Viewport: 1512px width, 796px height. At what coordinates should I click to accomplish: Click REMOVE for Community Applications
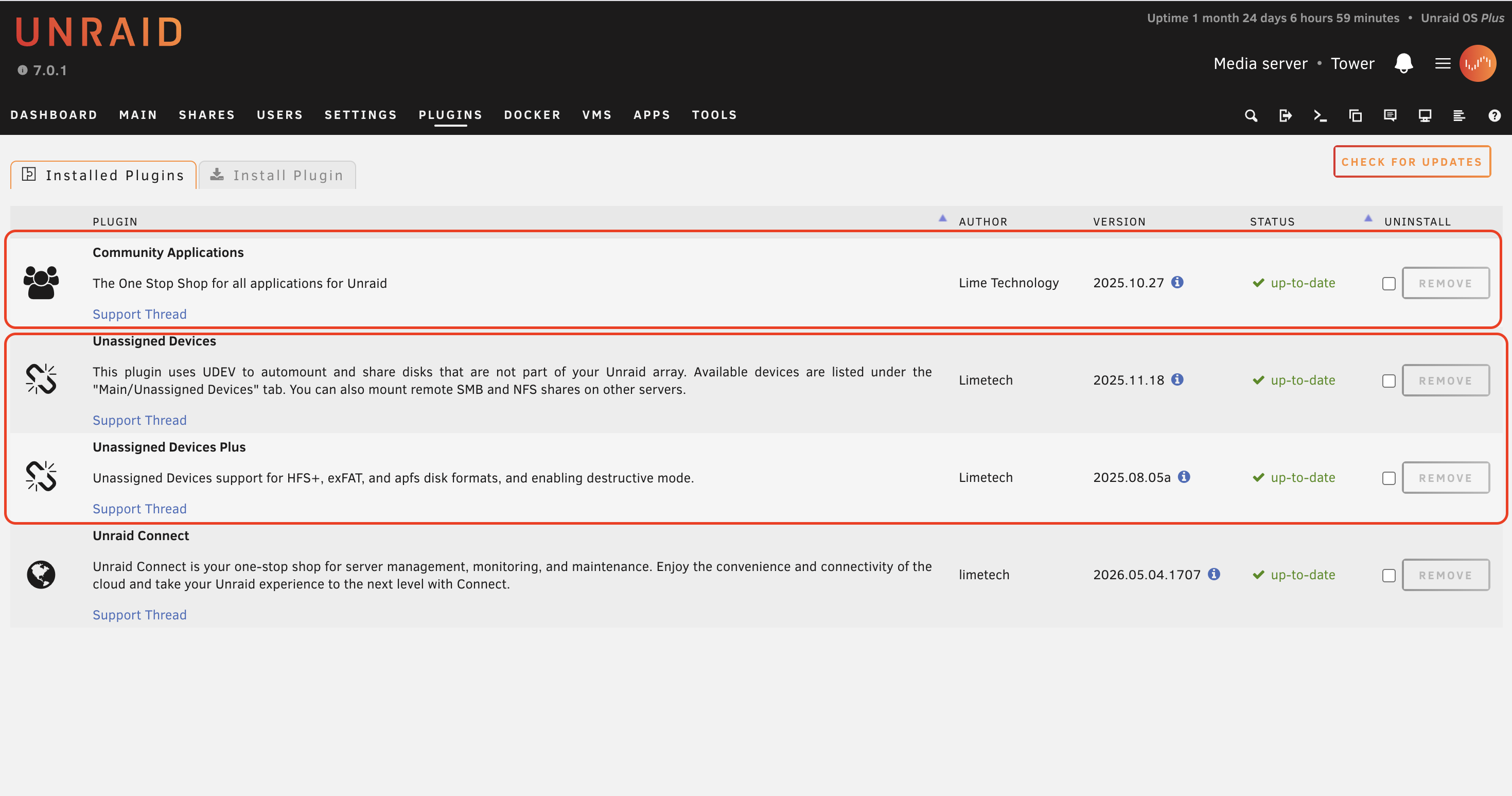point(1446,283)
